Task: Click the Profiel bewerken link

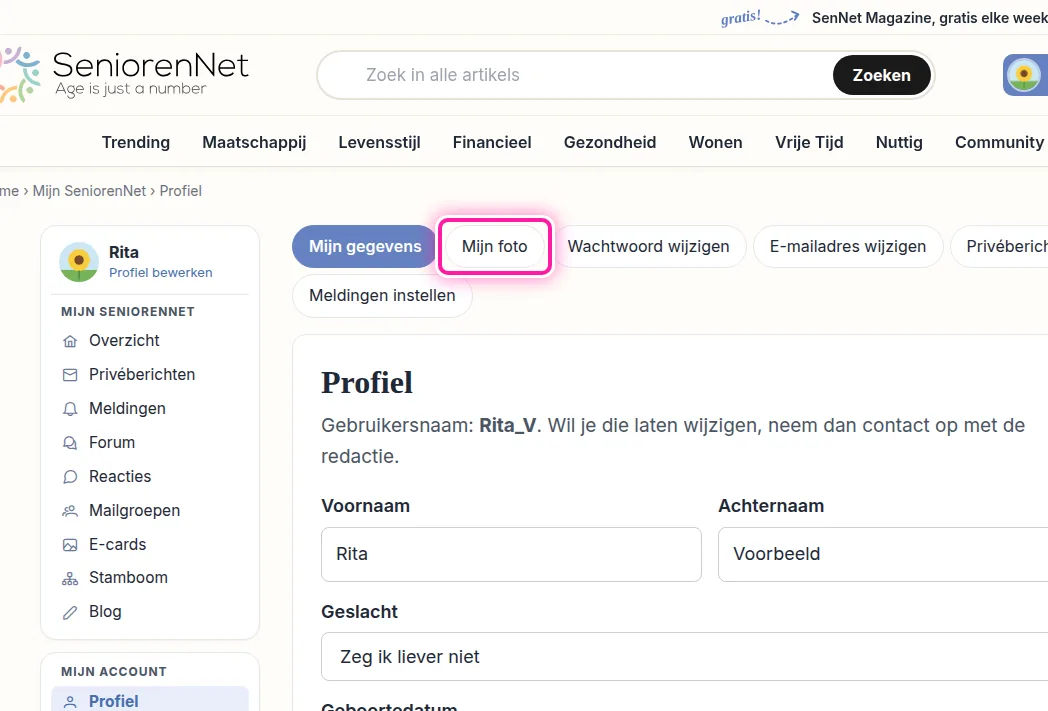Action: point(160,273)
